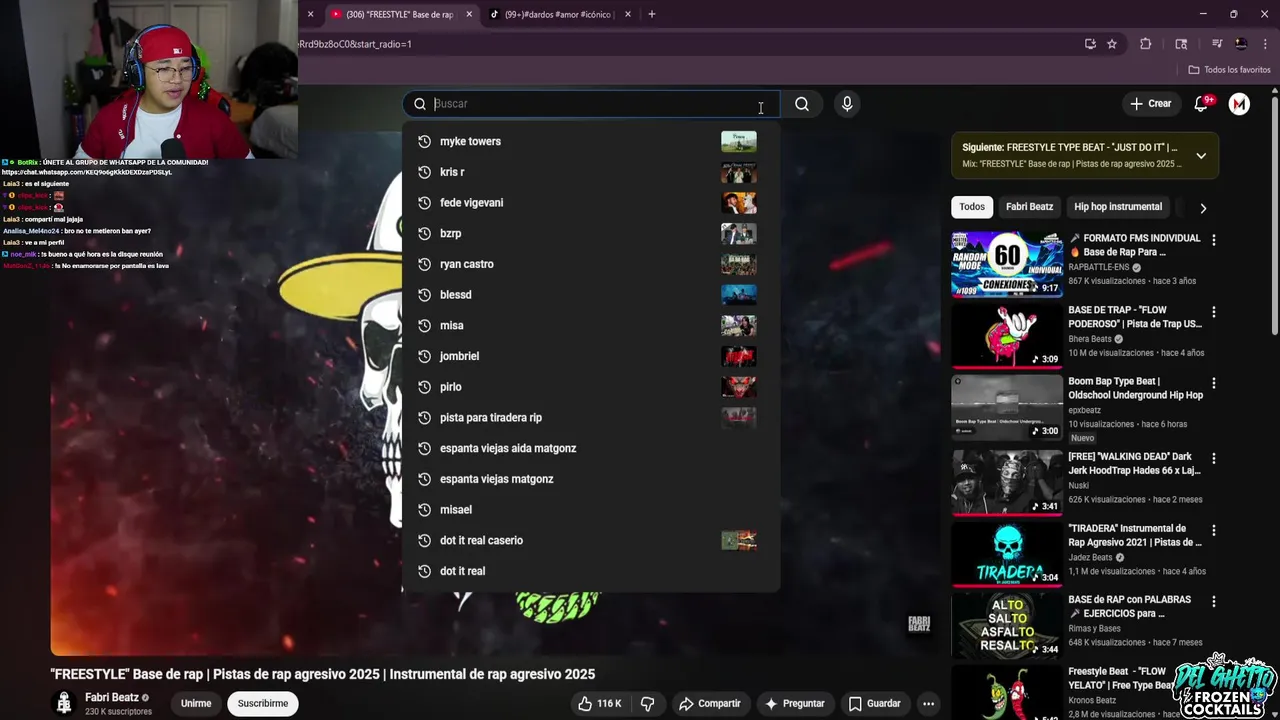Open options for TIRADERA Instrumental video
The height and width of the screenshot is (720, 1280).
point(1214,530)
